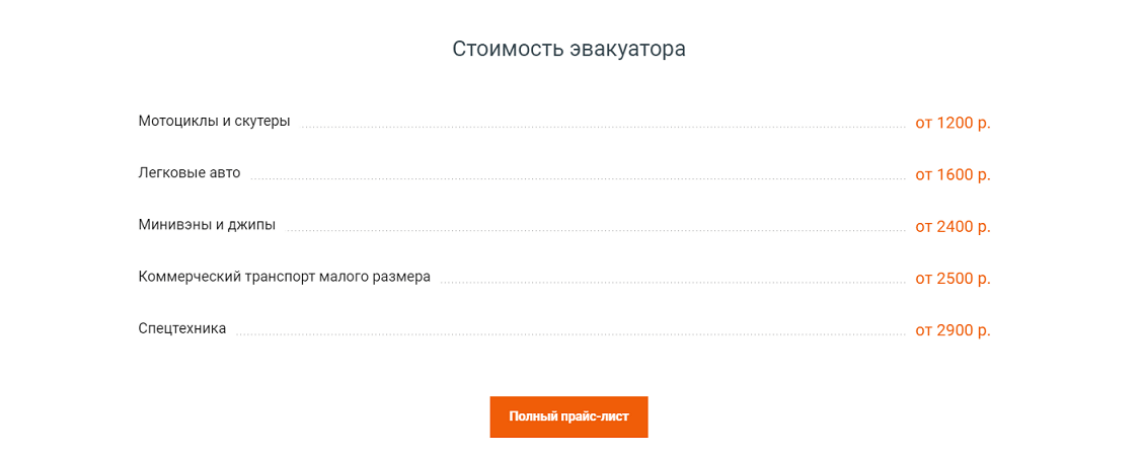The width and height of the screenshot is (1146, 471).
Task: Click dotted line in Минивэны и джипы row
Action: pyautogui.click(x=596, y=231)
